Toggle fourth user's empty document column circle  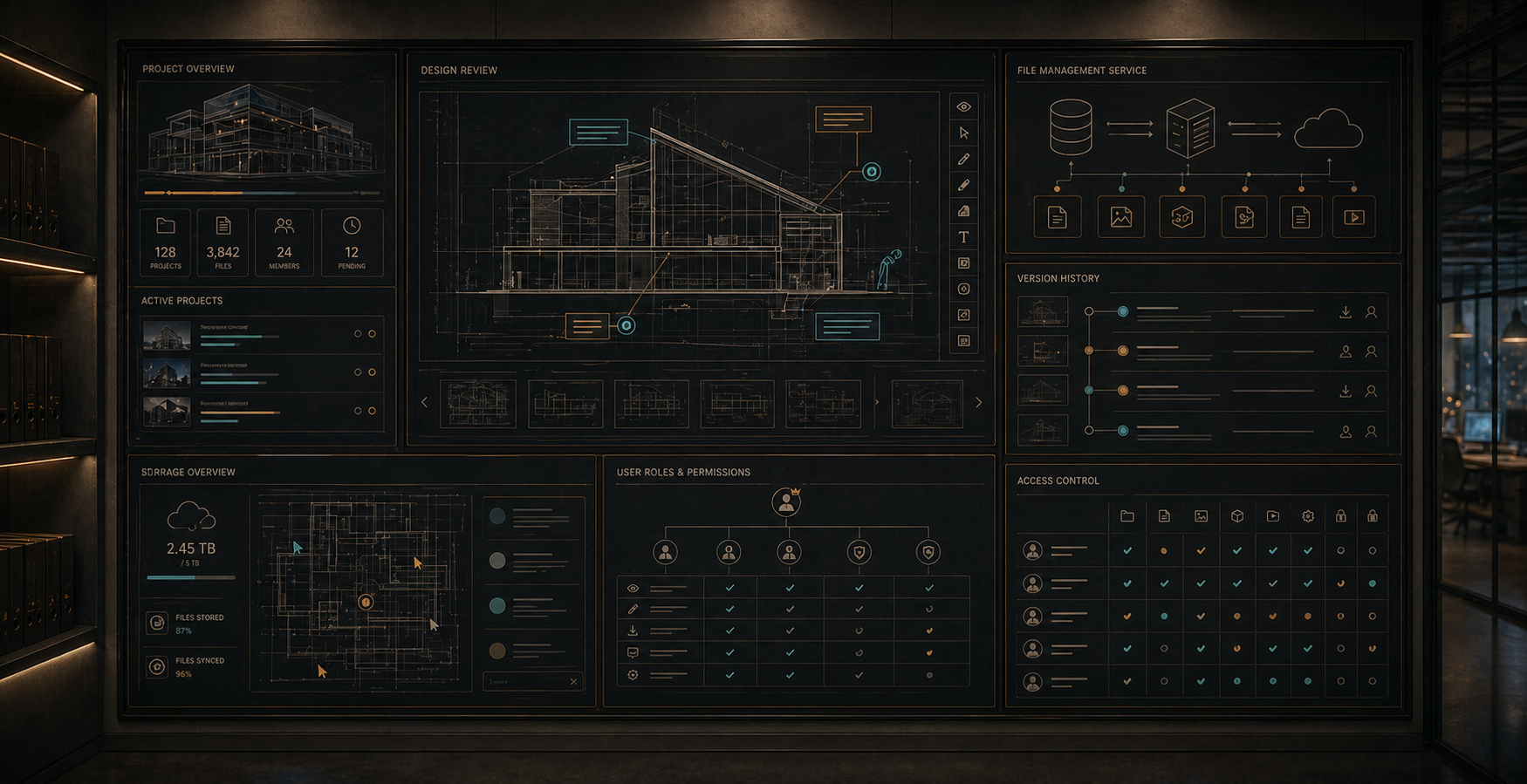(1164, 649)
